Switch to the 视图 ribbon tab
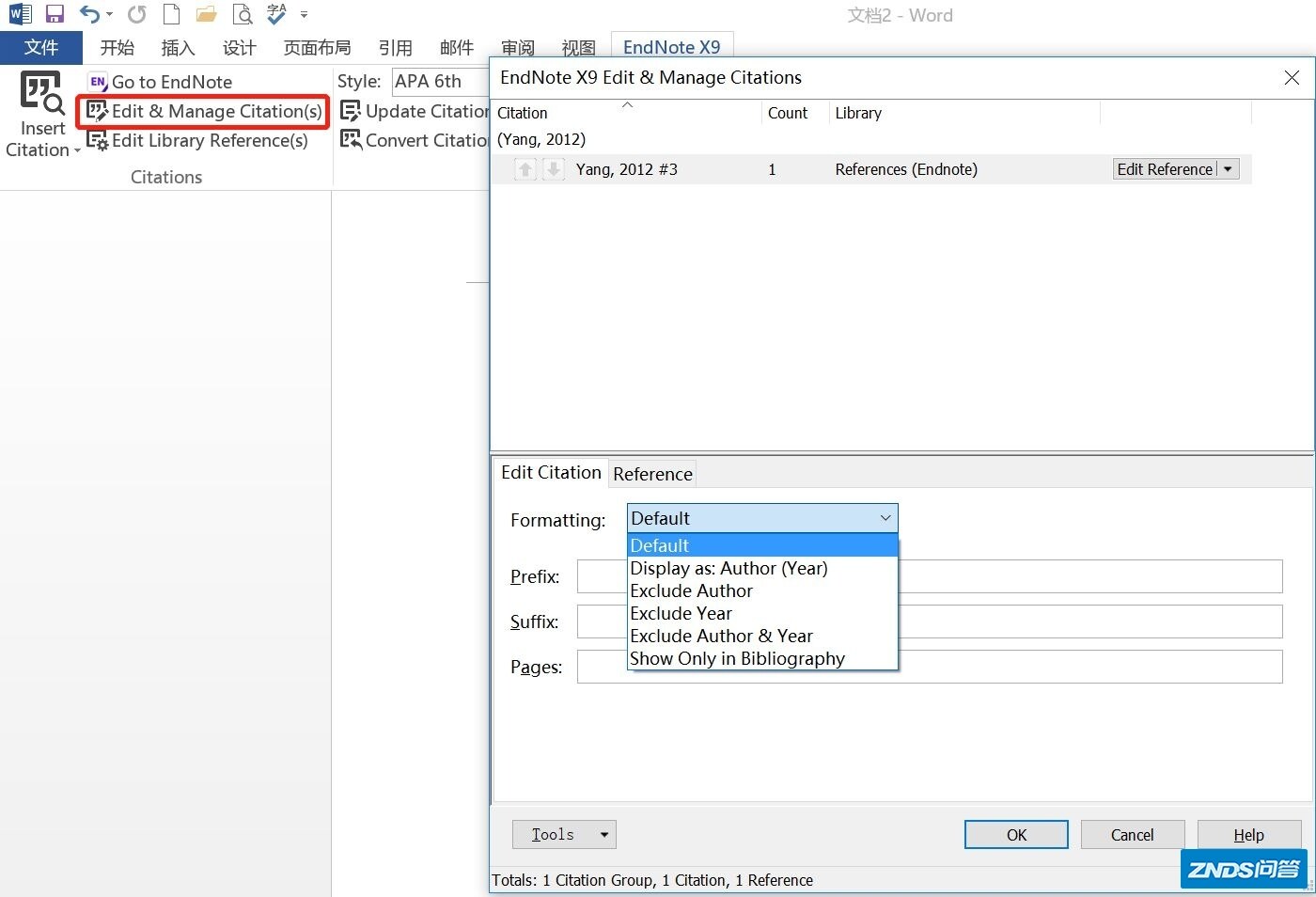 579,47
